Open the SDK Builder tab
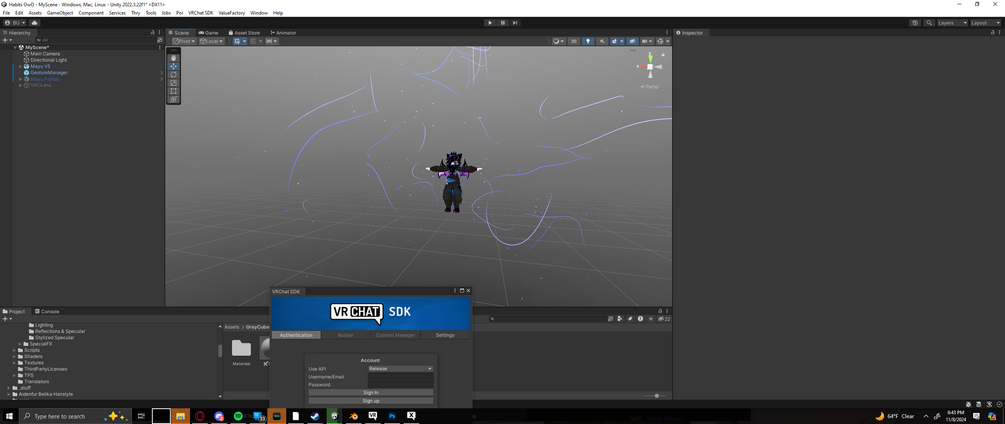The height and width of the screenshot is (424, 1005). point(345,335)
